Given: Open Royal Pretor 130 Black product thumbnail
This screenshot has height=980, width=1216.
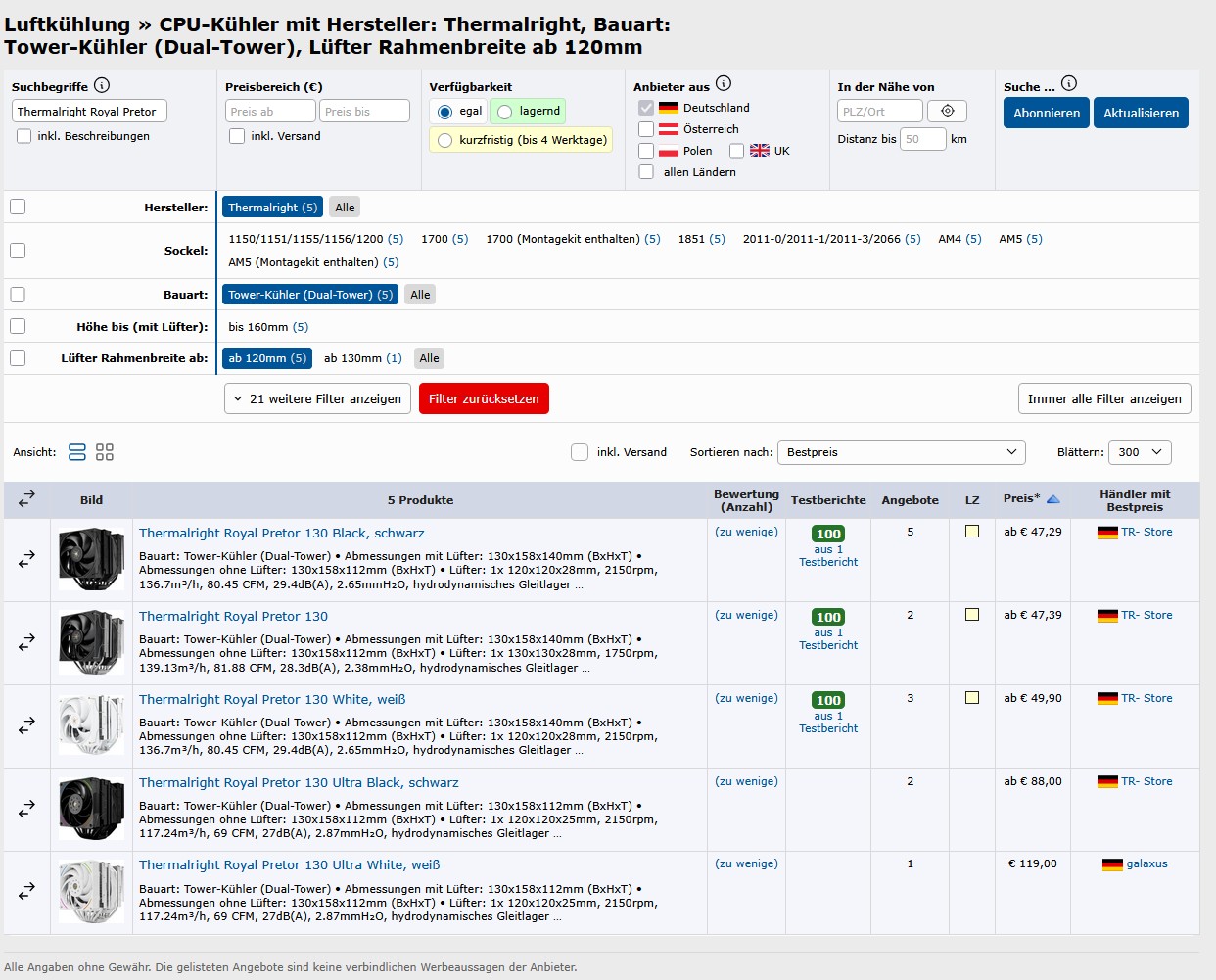Looking at the screenshot, I should [x=91, y=559].
